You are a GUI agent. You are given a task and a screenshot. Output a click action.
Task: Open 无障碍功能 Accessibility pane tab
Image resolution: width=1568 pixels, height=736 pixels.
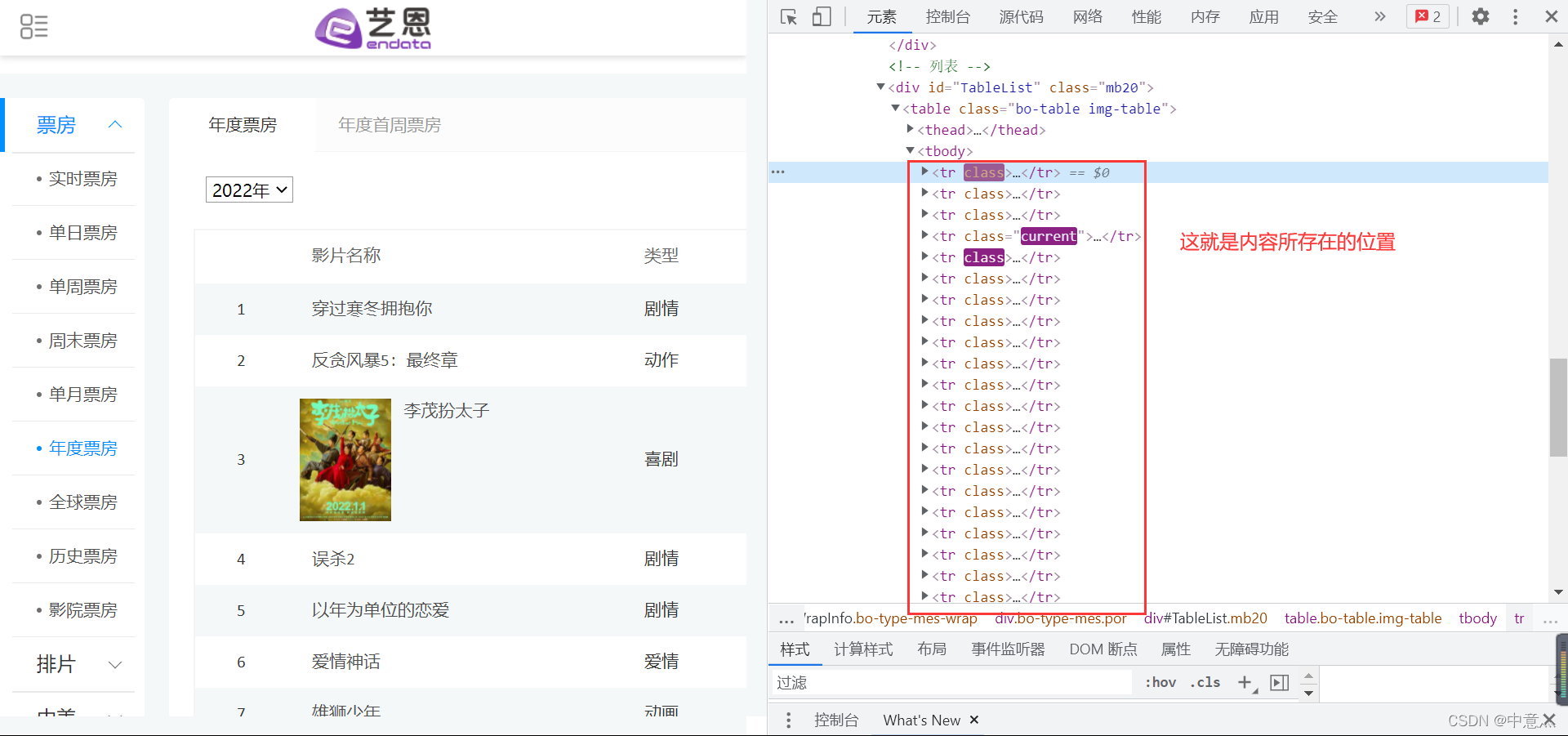point(1252,649)
